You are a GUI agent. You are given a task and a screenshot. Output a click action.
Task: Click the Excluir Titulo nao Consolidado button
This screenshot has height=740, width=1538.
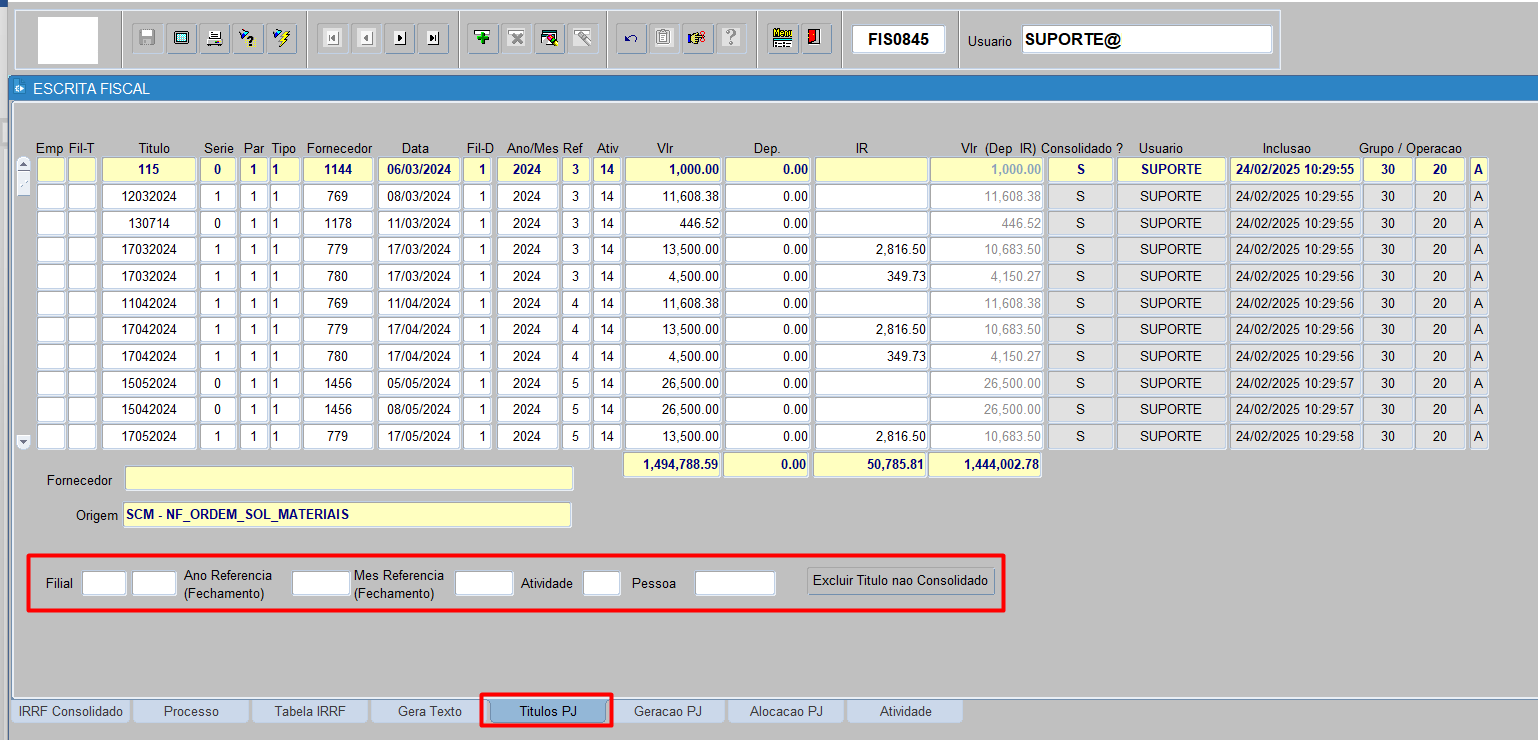click(901, 580)
